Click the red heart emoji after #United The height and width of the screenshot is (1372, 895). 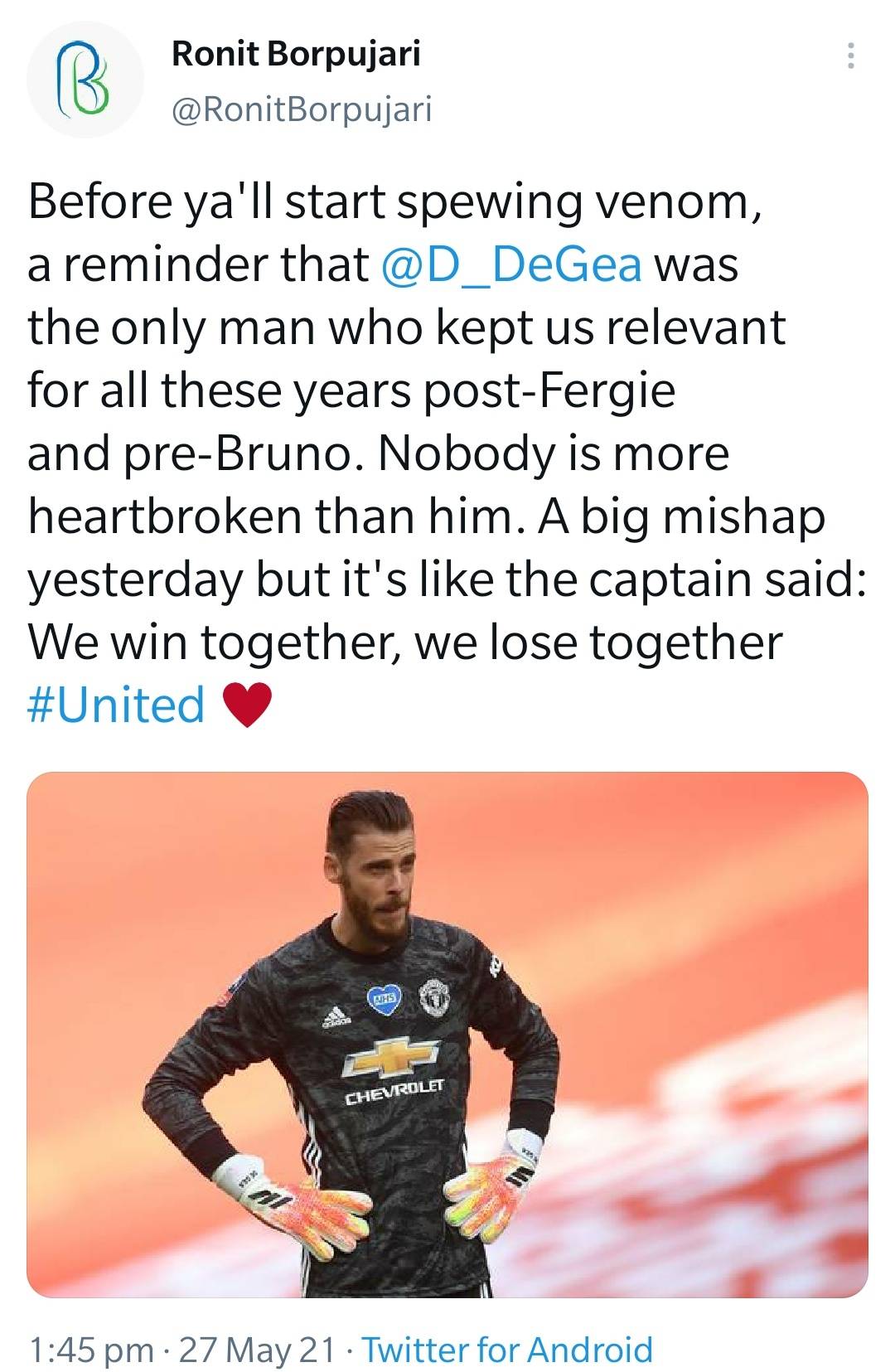pyautogui.click(x=246, y=703)
